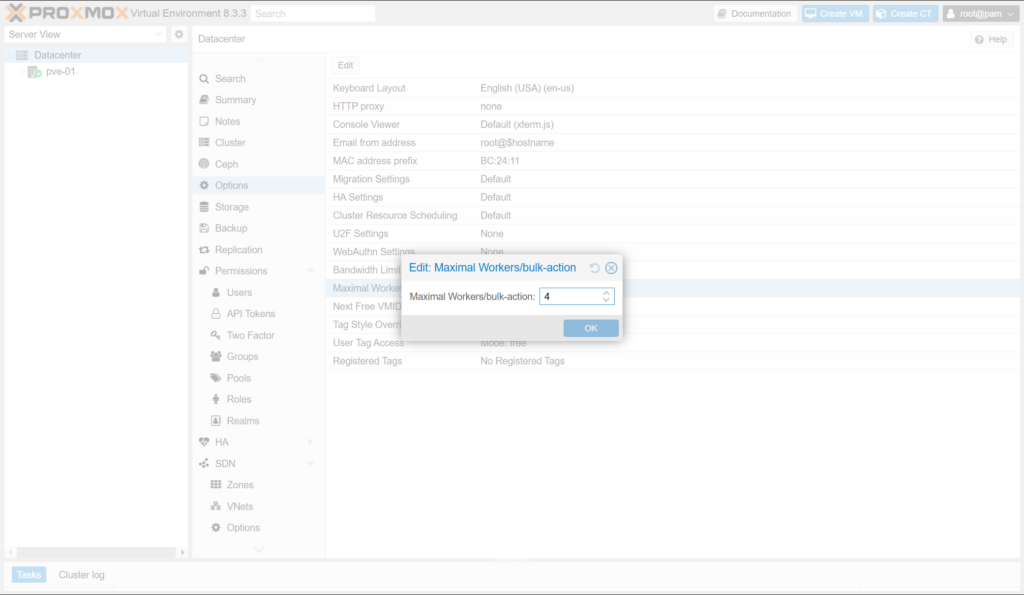
Task: Click the reset icon in the edit dialog
Action: 595,268
